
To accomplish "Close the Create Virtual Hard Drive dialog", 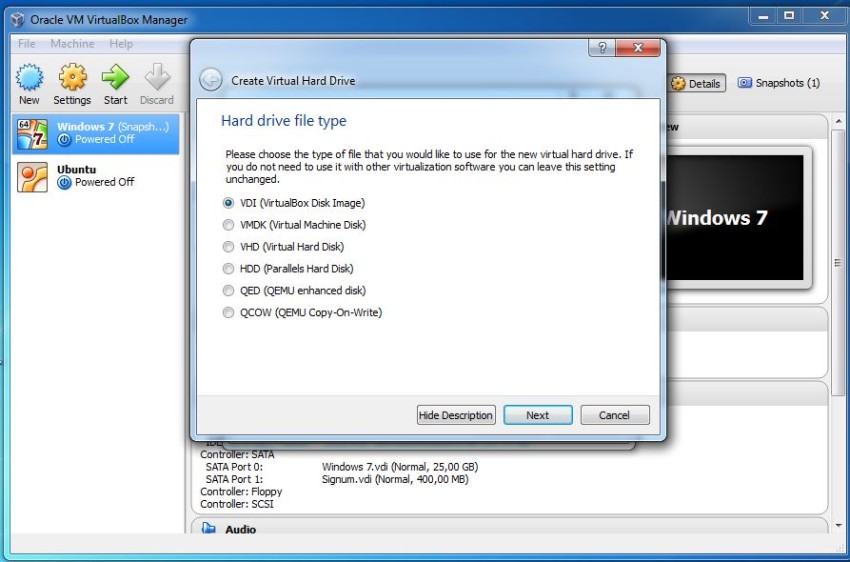I will [638, 48].
